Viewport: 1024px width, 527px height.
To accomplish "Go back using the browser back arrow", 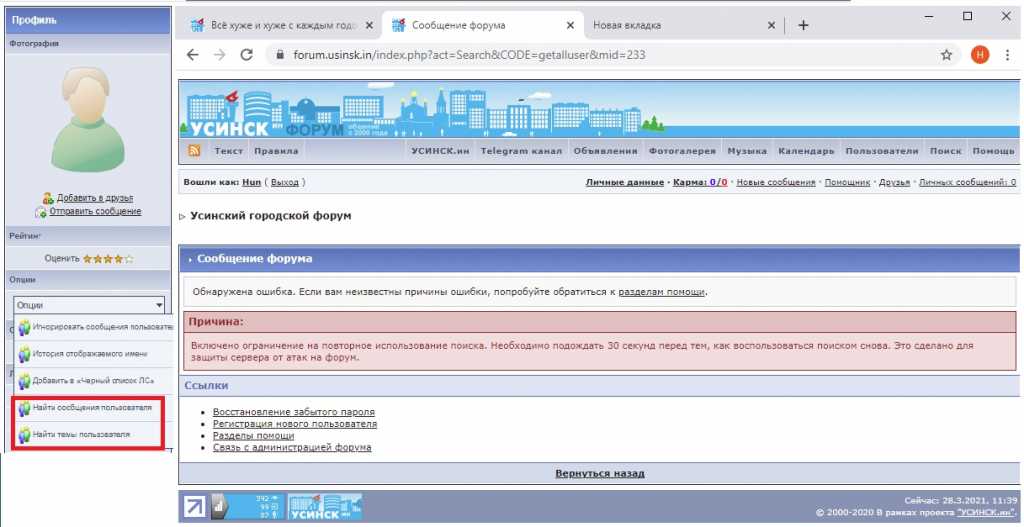I will pos(193,55).
